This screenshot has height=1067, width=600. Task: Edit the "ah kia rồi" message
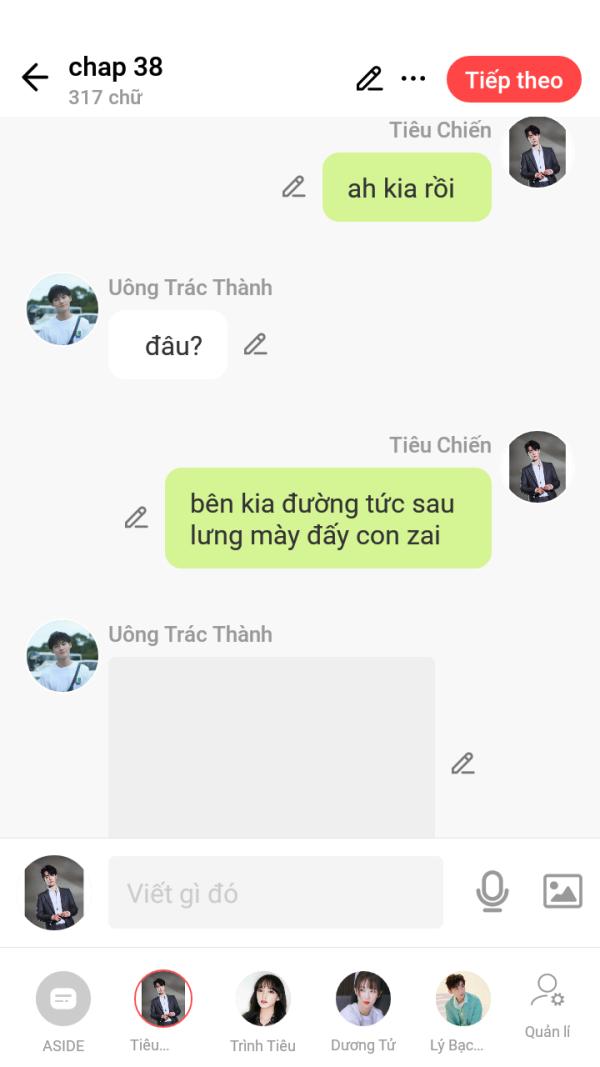pyautogui.click(x=294, y=186)
